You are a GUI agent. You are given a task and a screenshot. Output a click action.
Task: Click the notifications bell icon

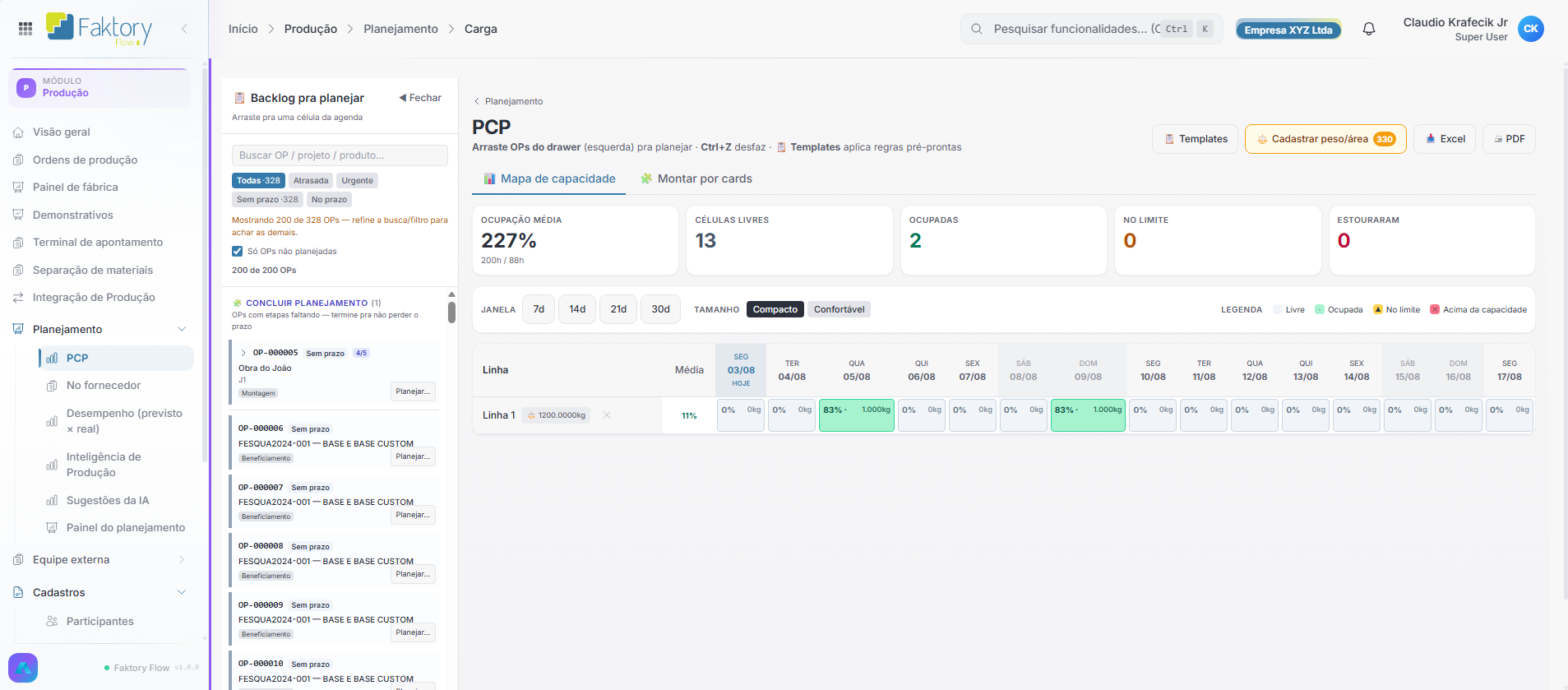click(x=1369, y=29)
